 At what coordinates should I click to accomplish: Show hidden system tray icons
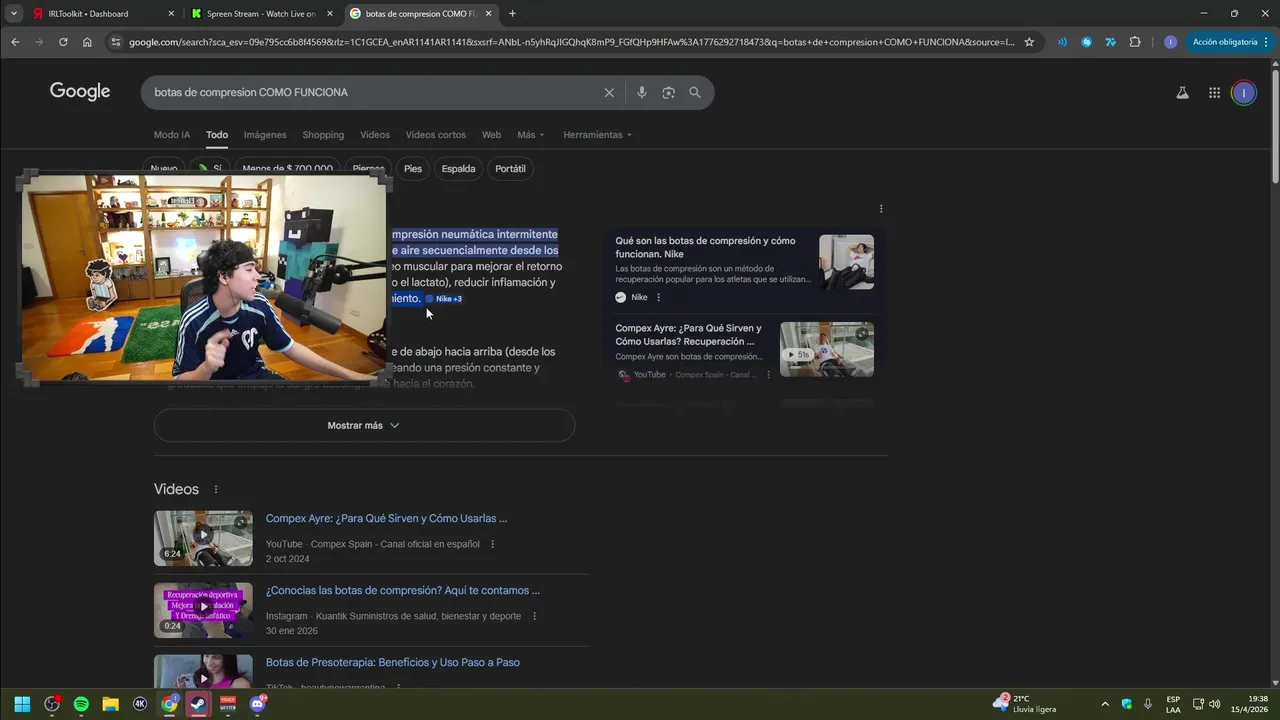point(1105,704)
